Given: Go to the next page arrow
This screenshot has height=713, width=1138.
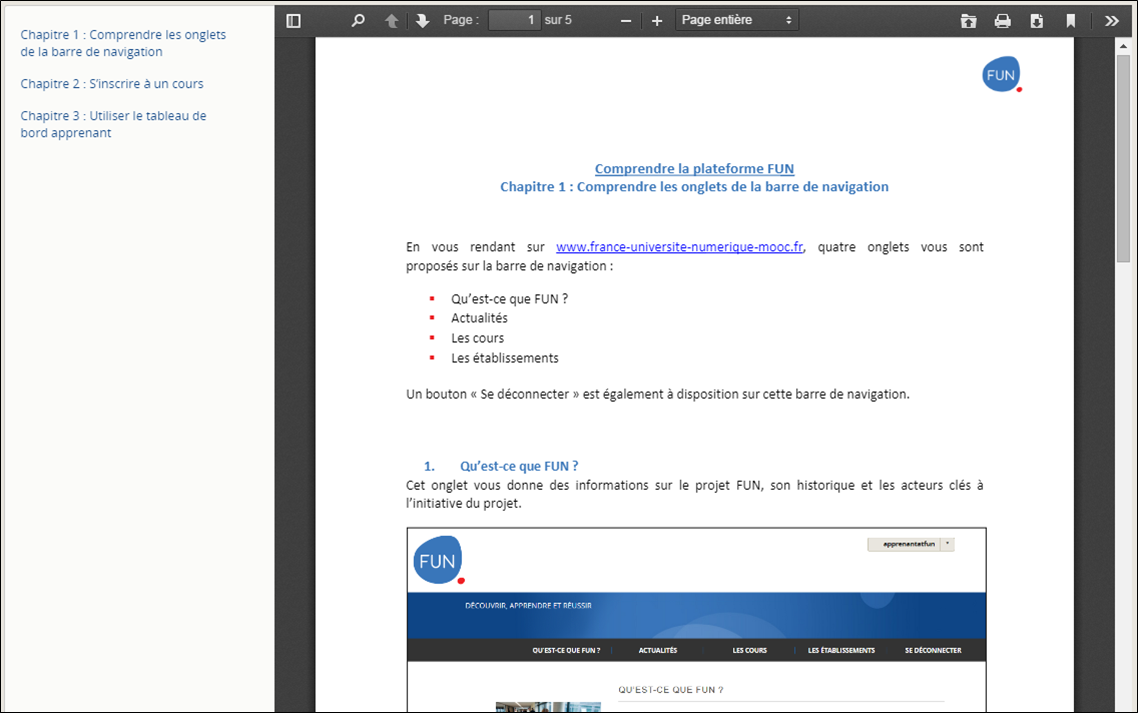Looking at the screenshot, I should (x=422, y=20).
